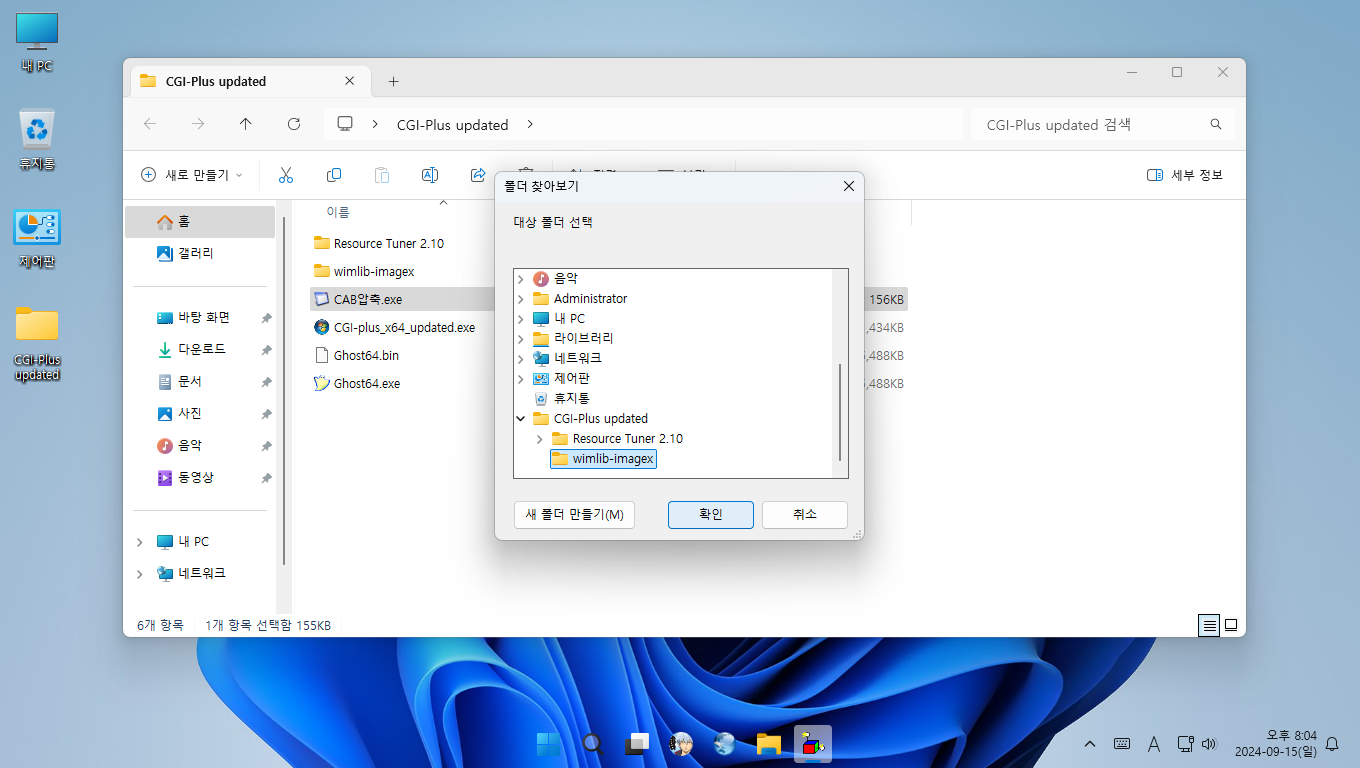The image size is (1360, 768).
Task: Select 제어판 in folder dialog tree
Action: click(561, 378)
